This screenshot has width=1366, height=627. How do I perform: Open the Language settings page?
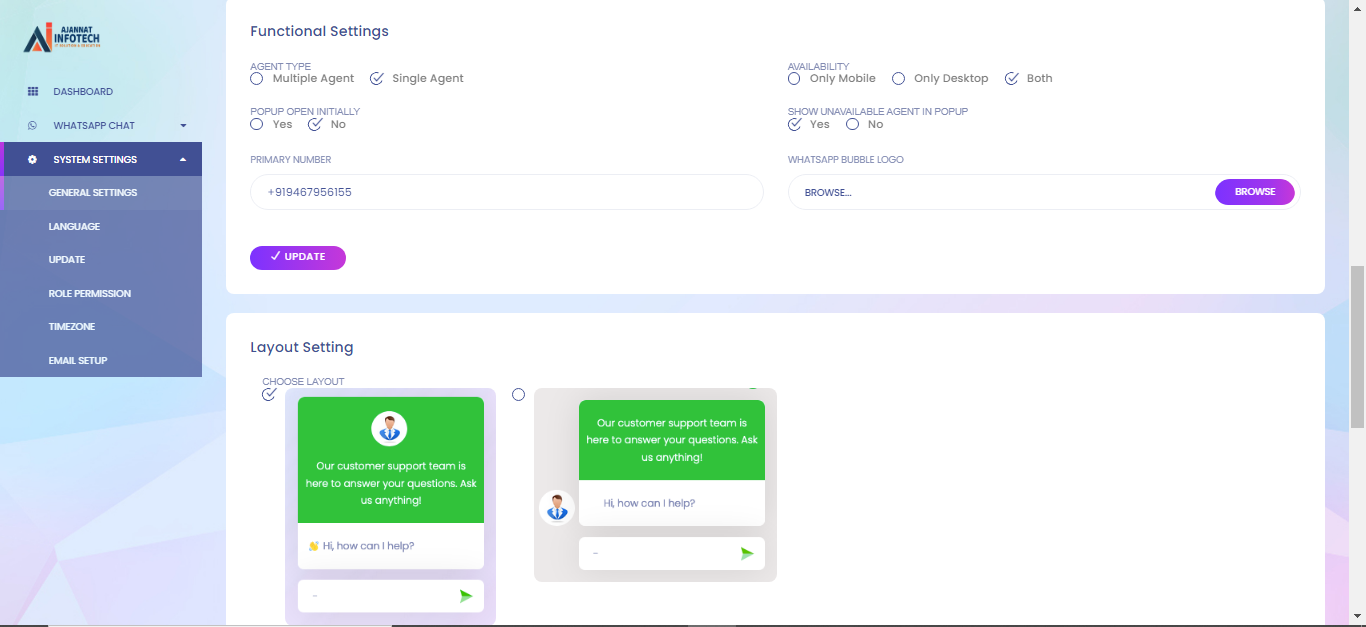[74, 227]
